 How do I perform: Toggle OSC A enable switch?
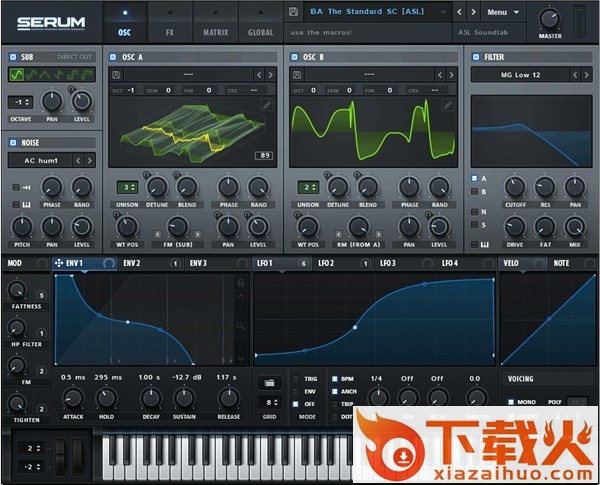(x=113, y=57)
